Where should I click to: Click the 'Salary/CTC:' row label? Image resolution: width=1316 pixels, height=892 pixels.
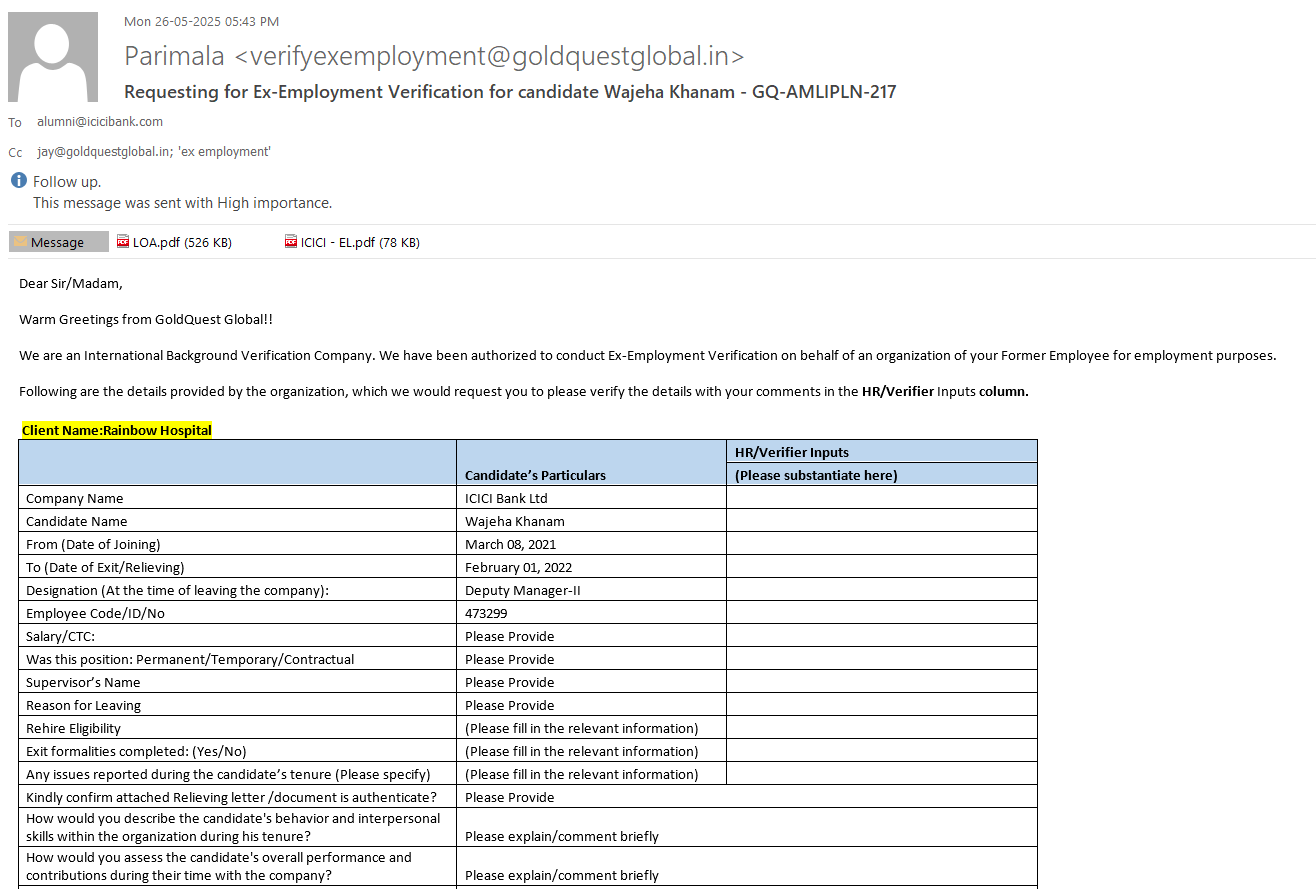pyautogui.click(x=60, y=636)
